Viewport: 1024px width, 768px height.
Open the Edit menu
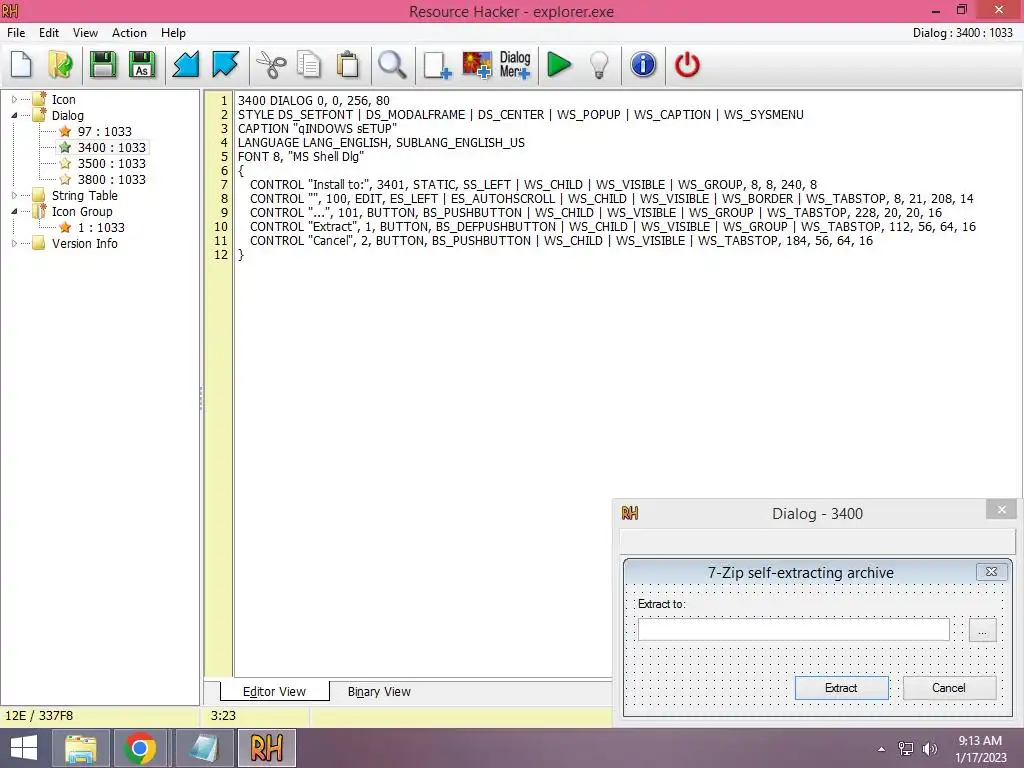pyautogui.click(x=48, y=33)
